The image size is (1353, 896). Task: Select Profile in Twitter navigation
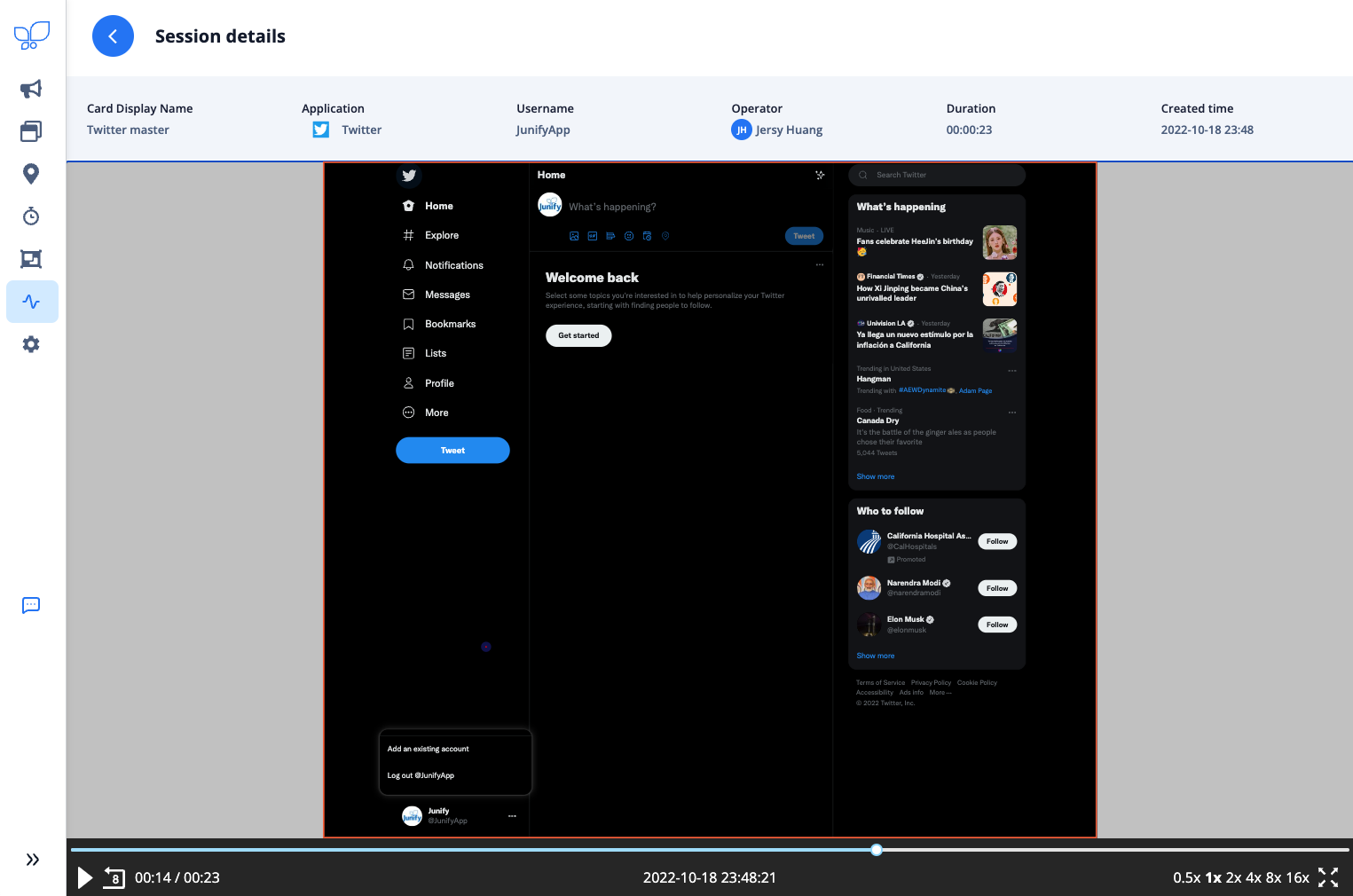click(x=429, y=383)
